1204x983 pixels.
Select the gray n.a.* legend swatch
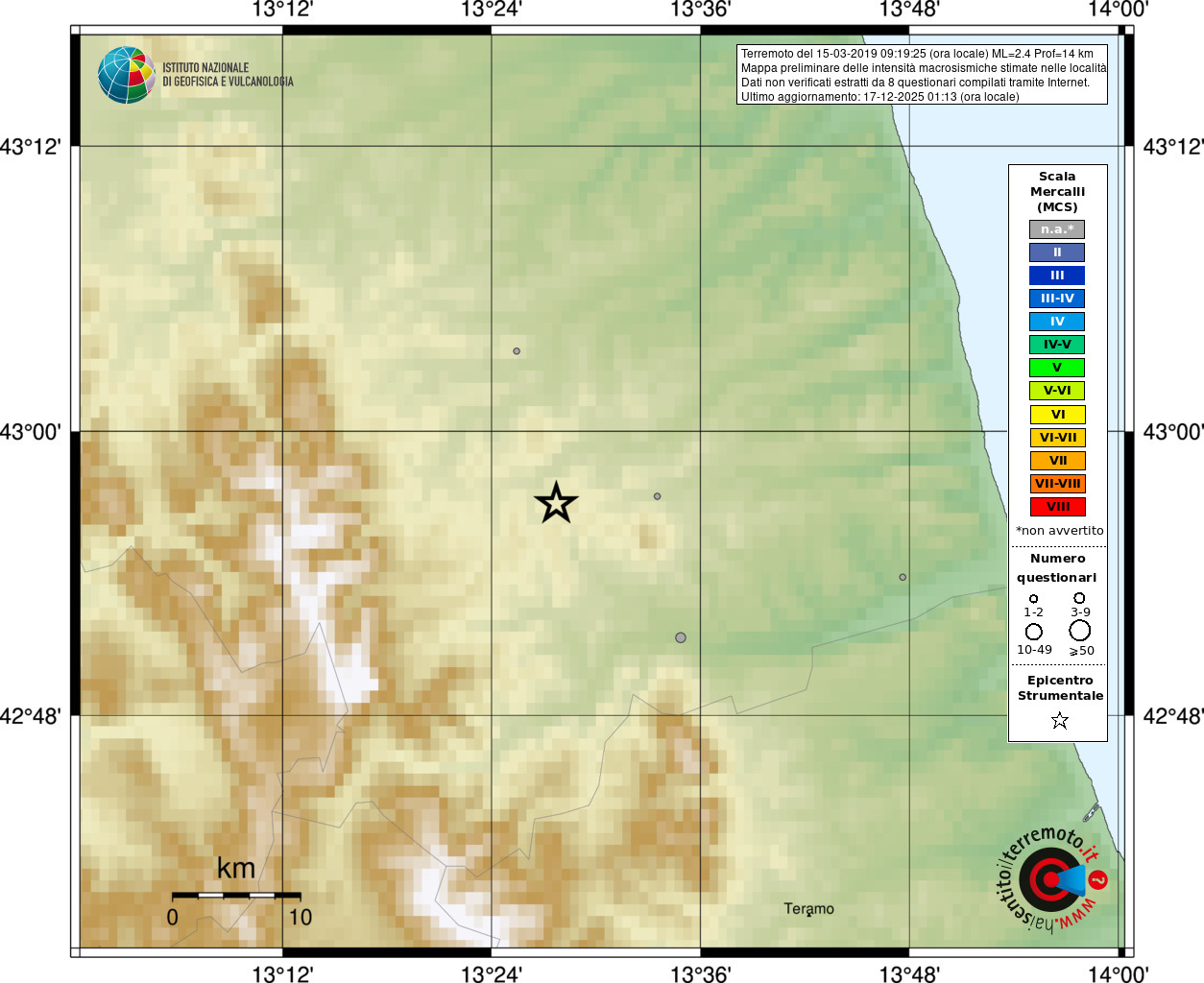pyautogui.click(x=1057, y=229)
